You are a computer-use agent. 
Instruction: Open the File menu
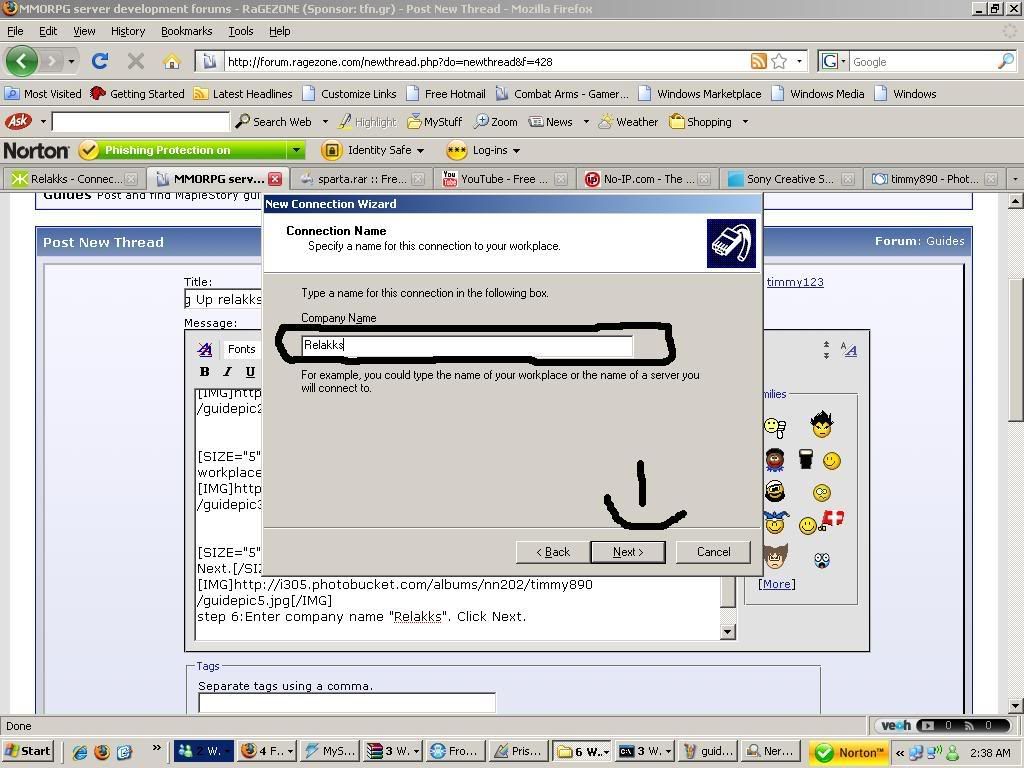(x=15, y=31)
